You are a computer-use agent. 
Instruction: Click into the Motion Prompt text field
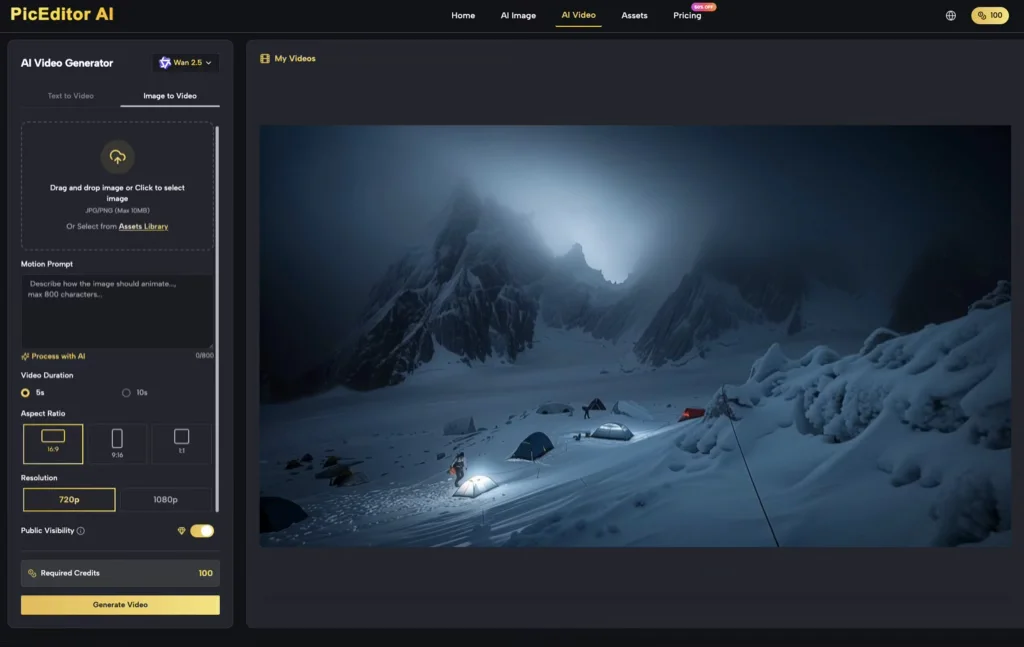pyautogui.click(x=117, y=310)
